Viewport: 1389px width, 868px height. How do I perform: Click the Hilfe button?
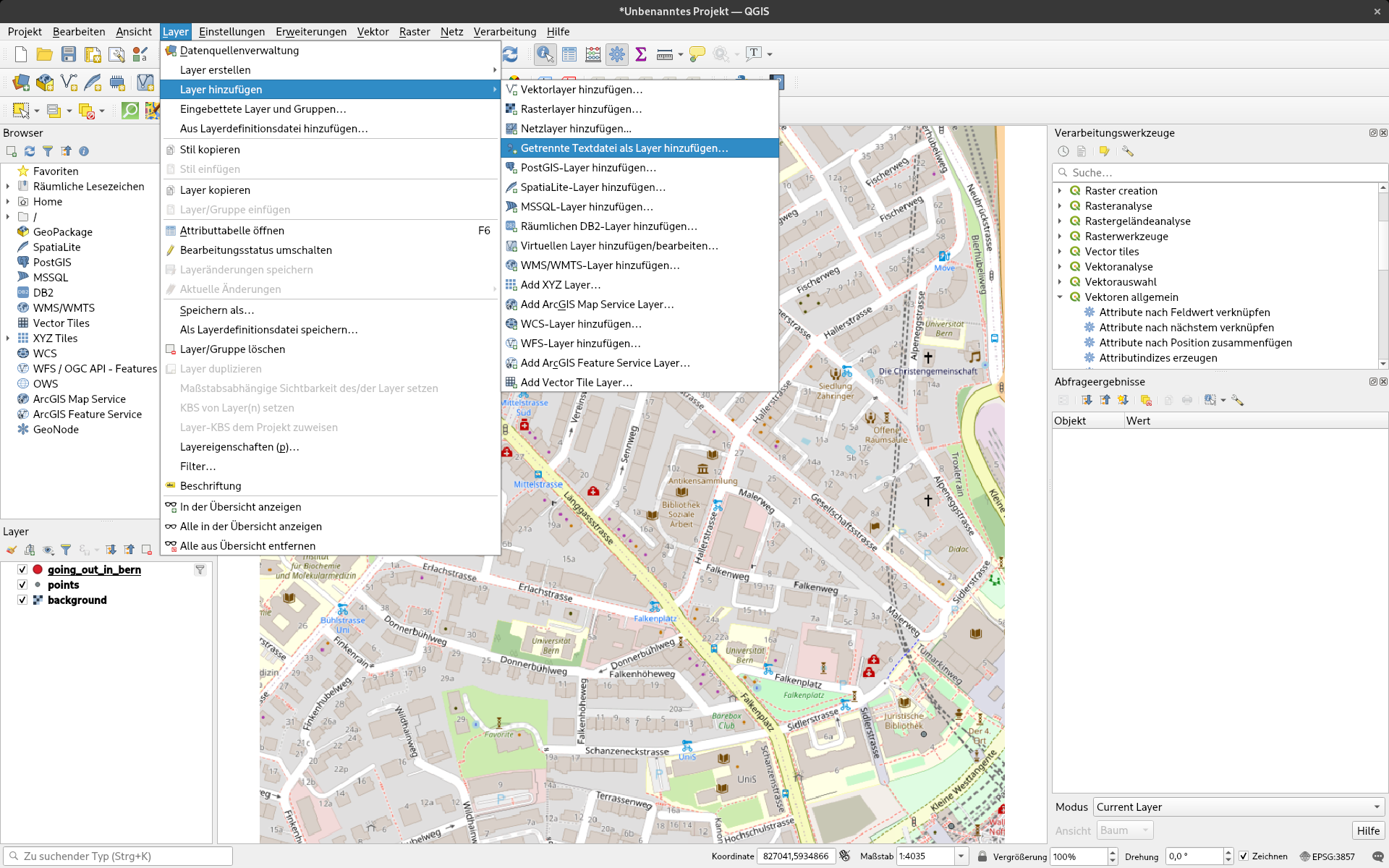(1367, 830)
